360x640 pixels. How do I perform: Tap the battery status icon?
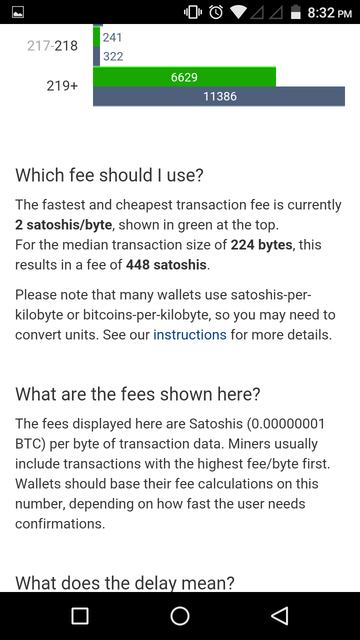(296, 13)
